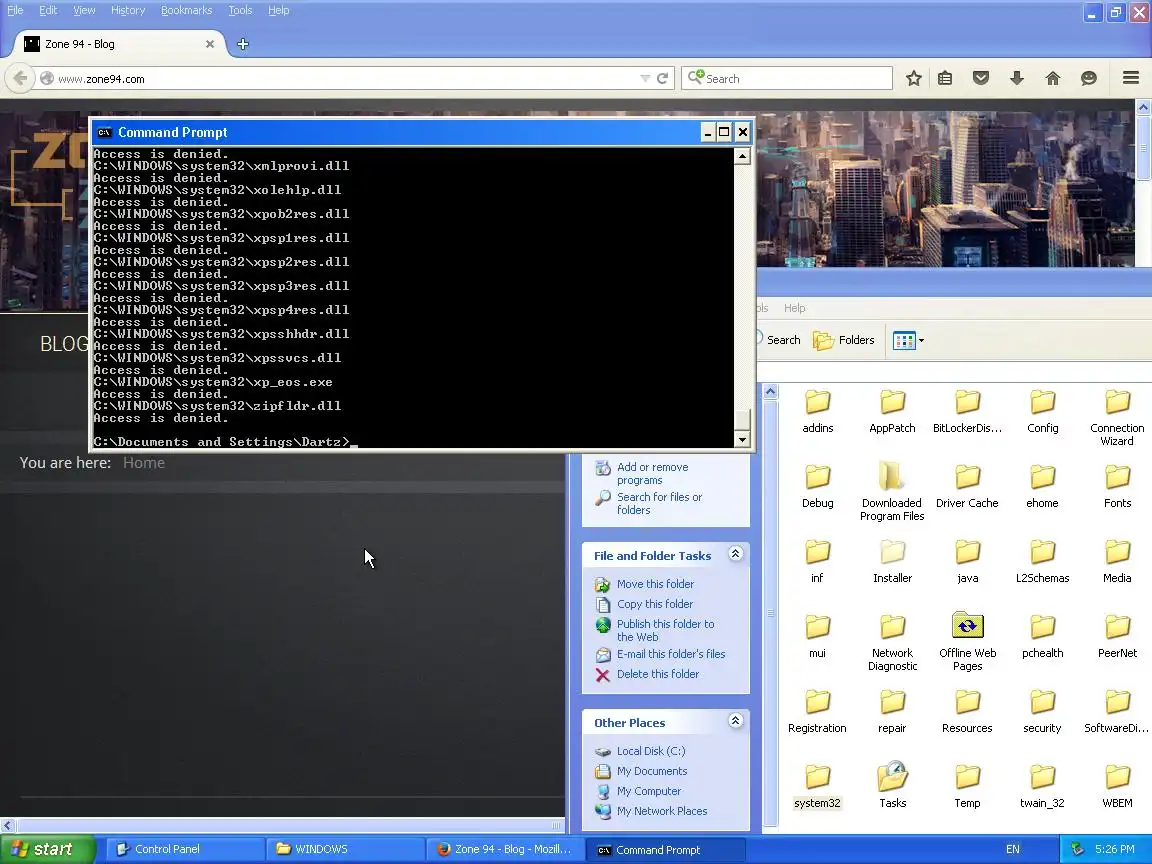
Task: Collapse the File and Folder Tasks panel
Action: (735, 554)
